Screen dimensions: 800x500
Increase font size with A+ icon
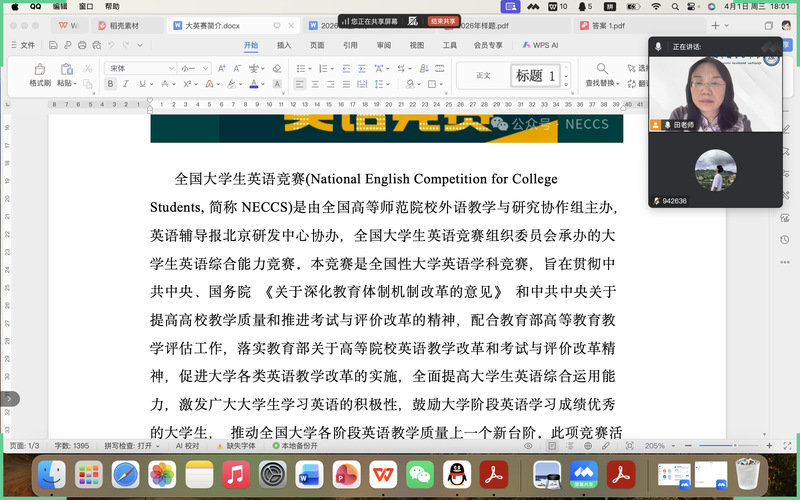point(222,68)
